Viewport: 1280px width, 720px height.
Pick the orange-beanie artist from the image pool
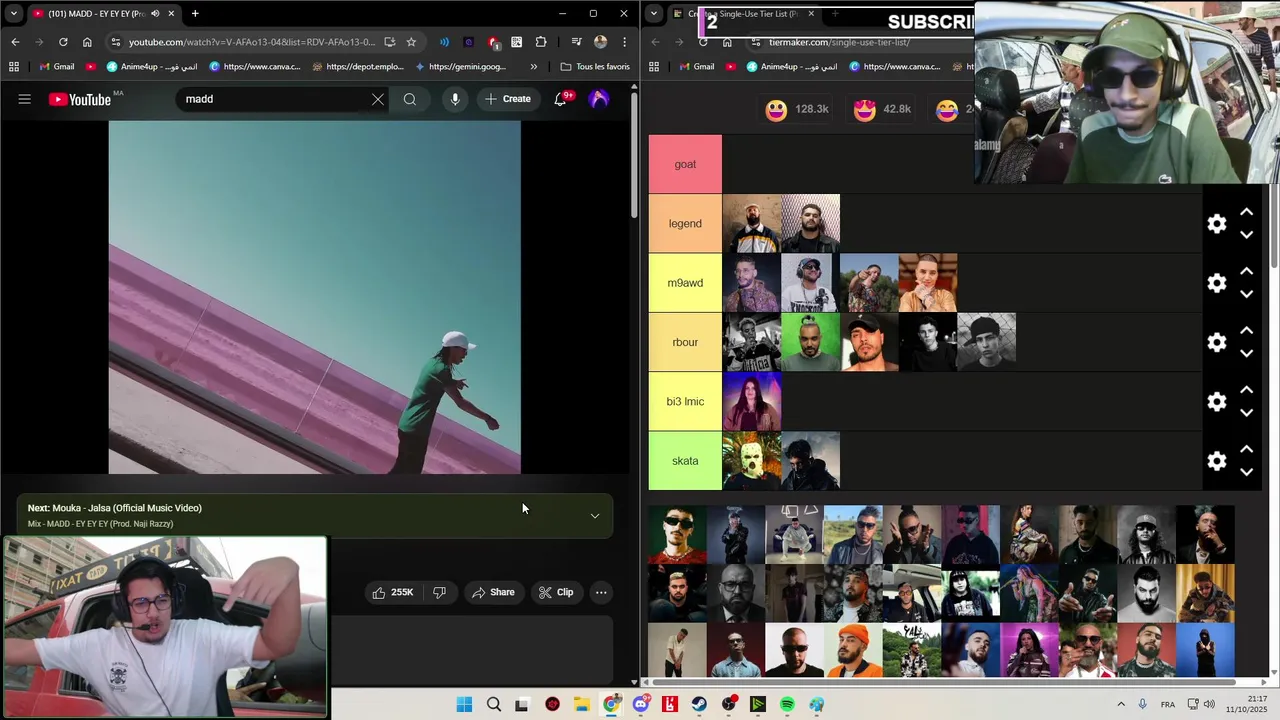(853, 651)
